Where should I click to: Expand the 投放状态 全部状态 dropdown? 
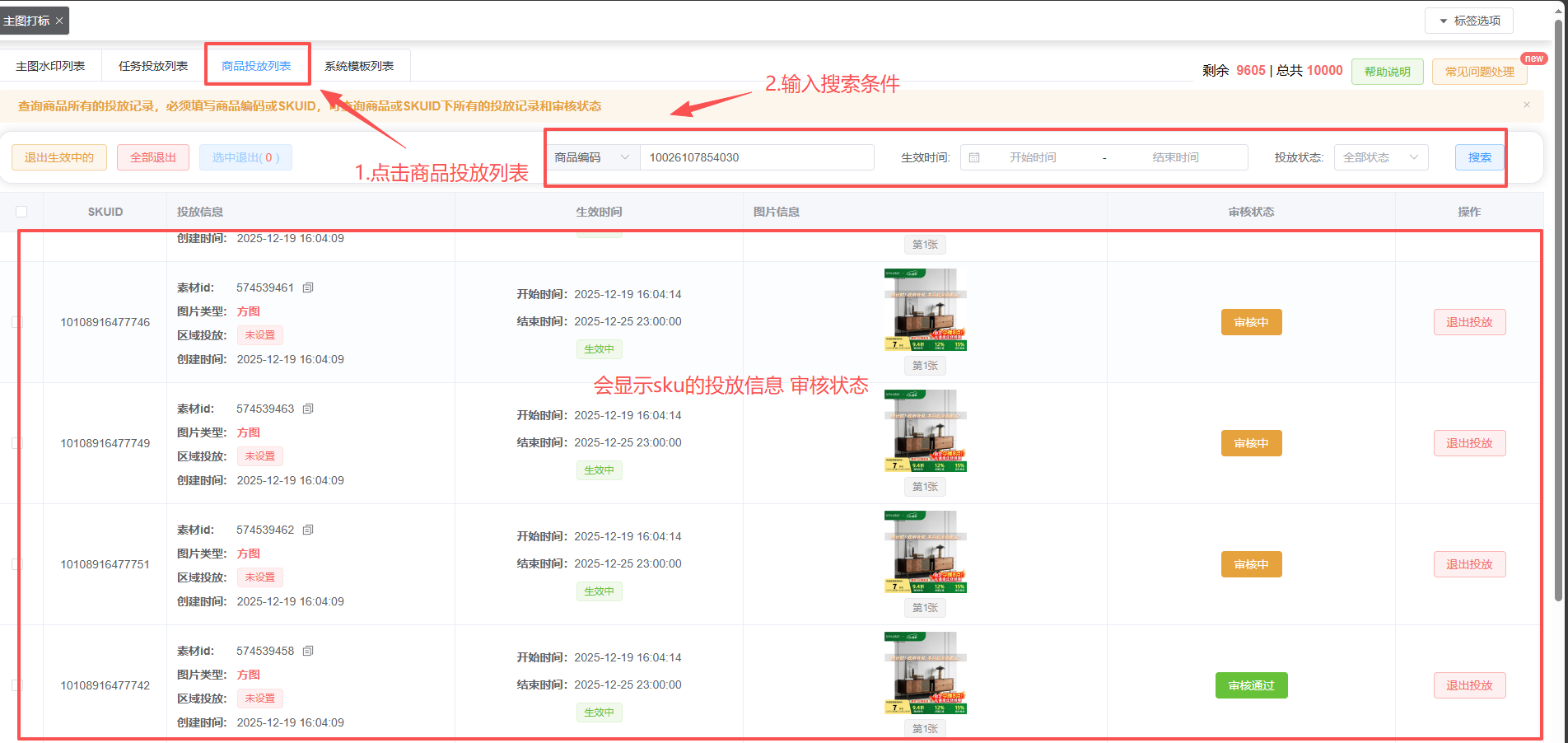pos(1380,157)
